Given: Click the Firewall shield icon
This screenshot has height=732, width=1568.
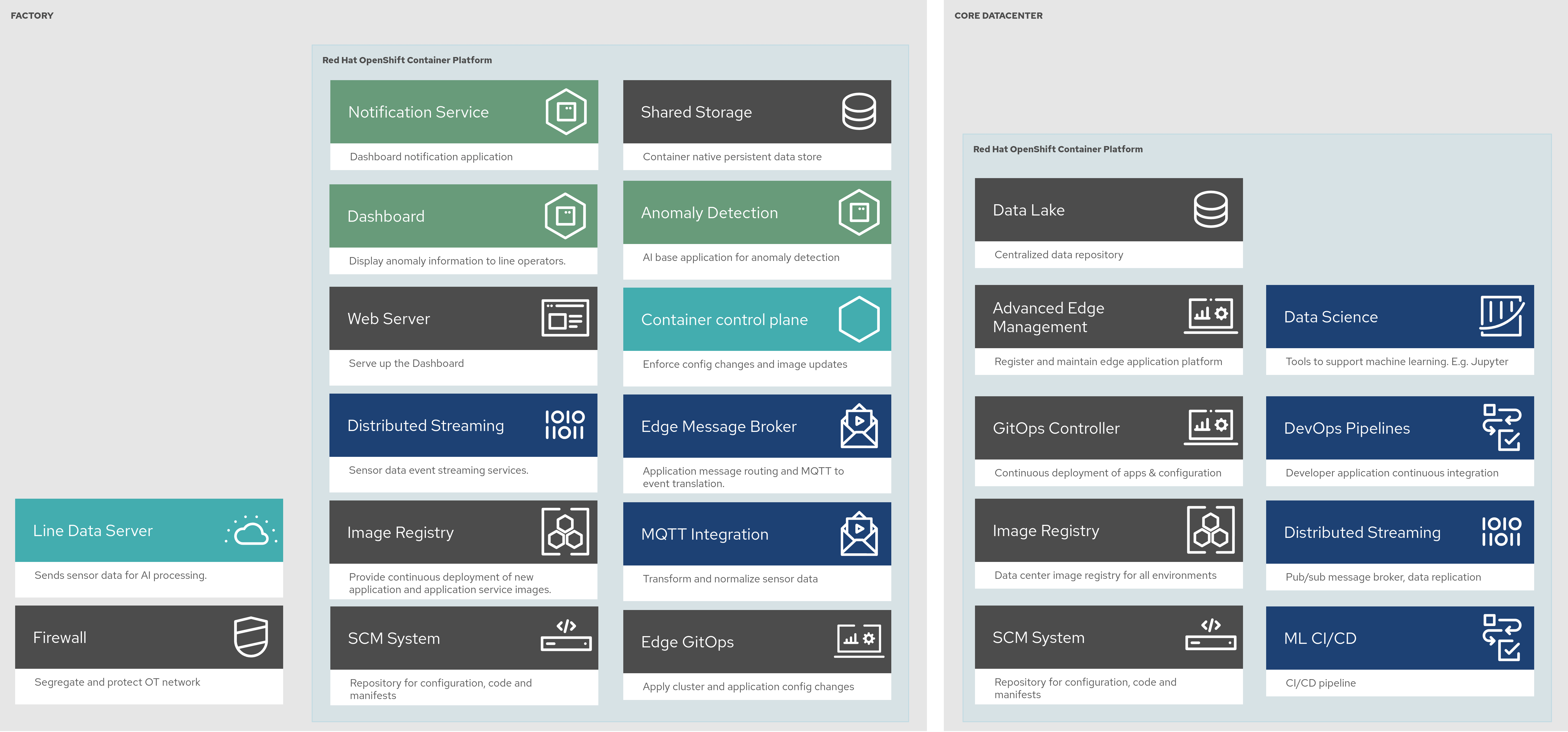Looking at the screenshot, I should pos(251,637).
